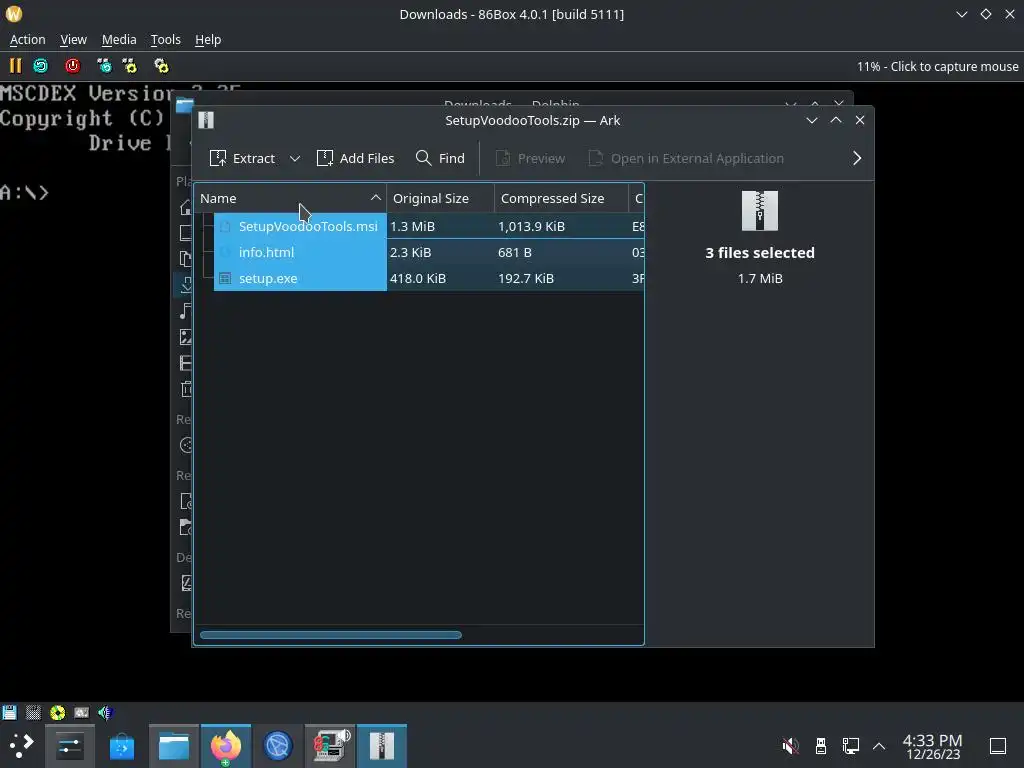The width and height of the screenshot is (1024, 768).
Task: Open the Action menu in 86Box
Action: pos(27,40)
